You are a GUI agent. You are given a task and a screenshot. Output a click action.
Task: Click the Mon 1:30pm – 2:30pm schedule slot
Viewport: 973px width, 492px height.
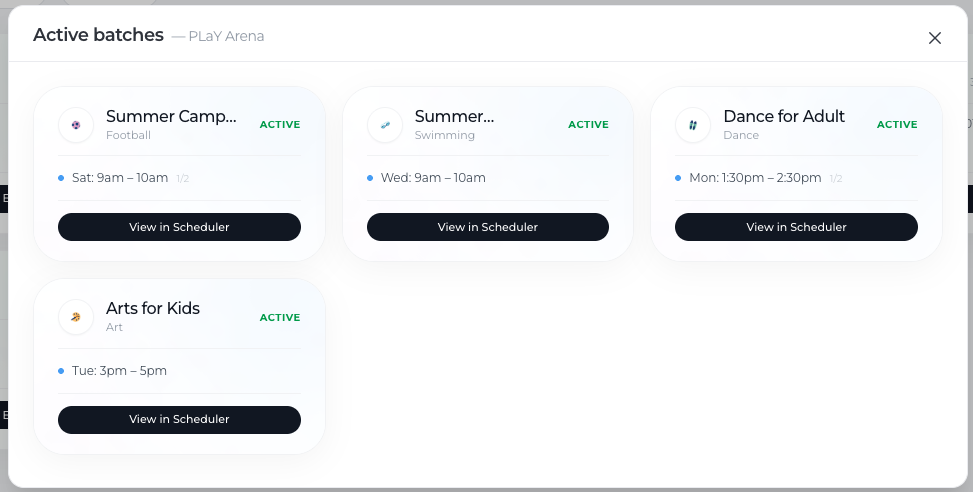[755, 178]
